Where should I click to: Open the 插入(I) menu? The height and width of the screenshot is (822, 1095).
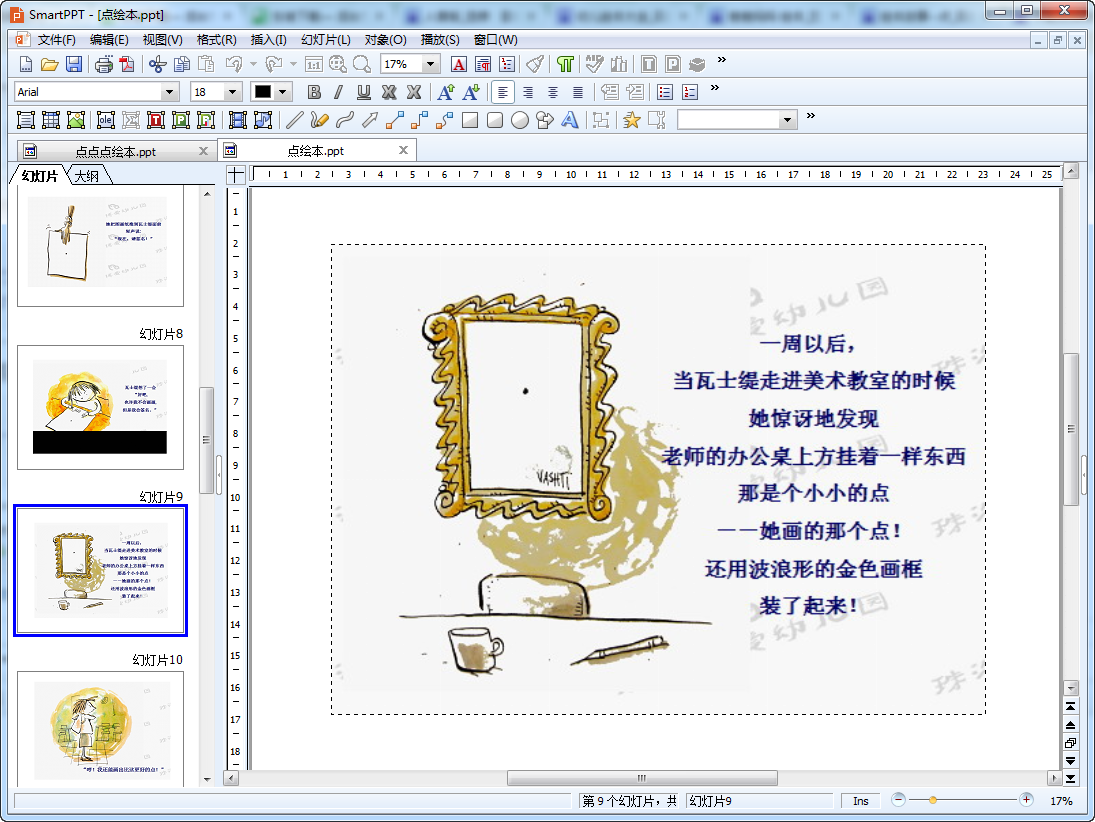[x=268, y=40]
